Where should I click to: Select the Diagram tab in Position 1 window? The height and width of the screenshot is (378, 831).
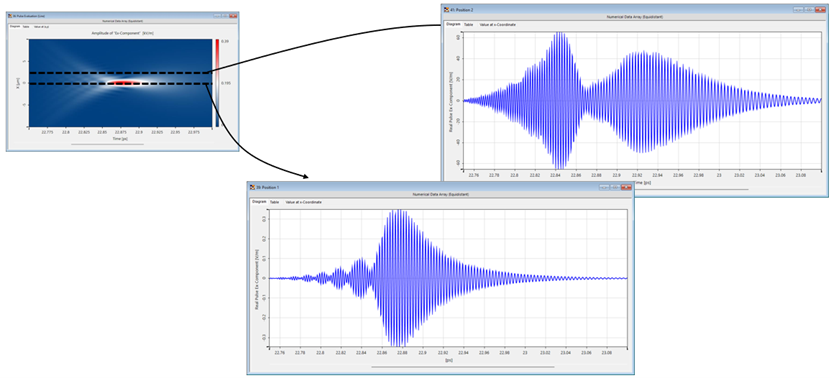click(x=259, y=202)
